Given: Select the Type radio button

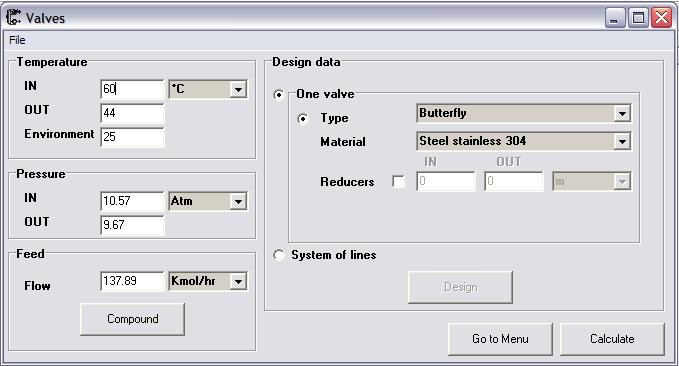Looking at the screenshot, I should click(303, 118).
